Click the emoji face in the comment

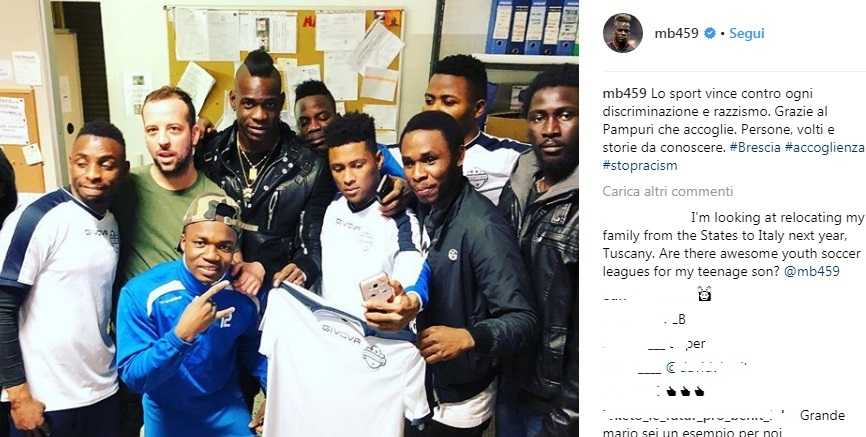pos(704,293)
